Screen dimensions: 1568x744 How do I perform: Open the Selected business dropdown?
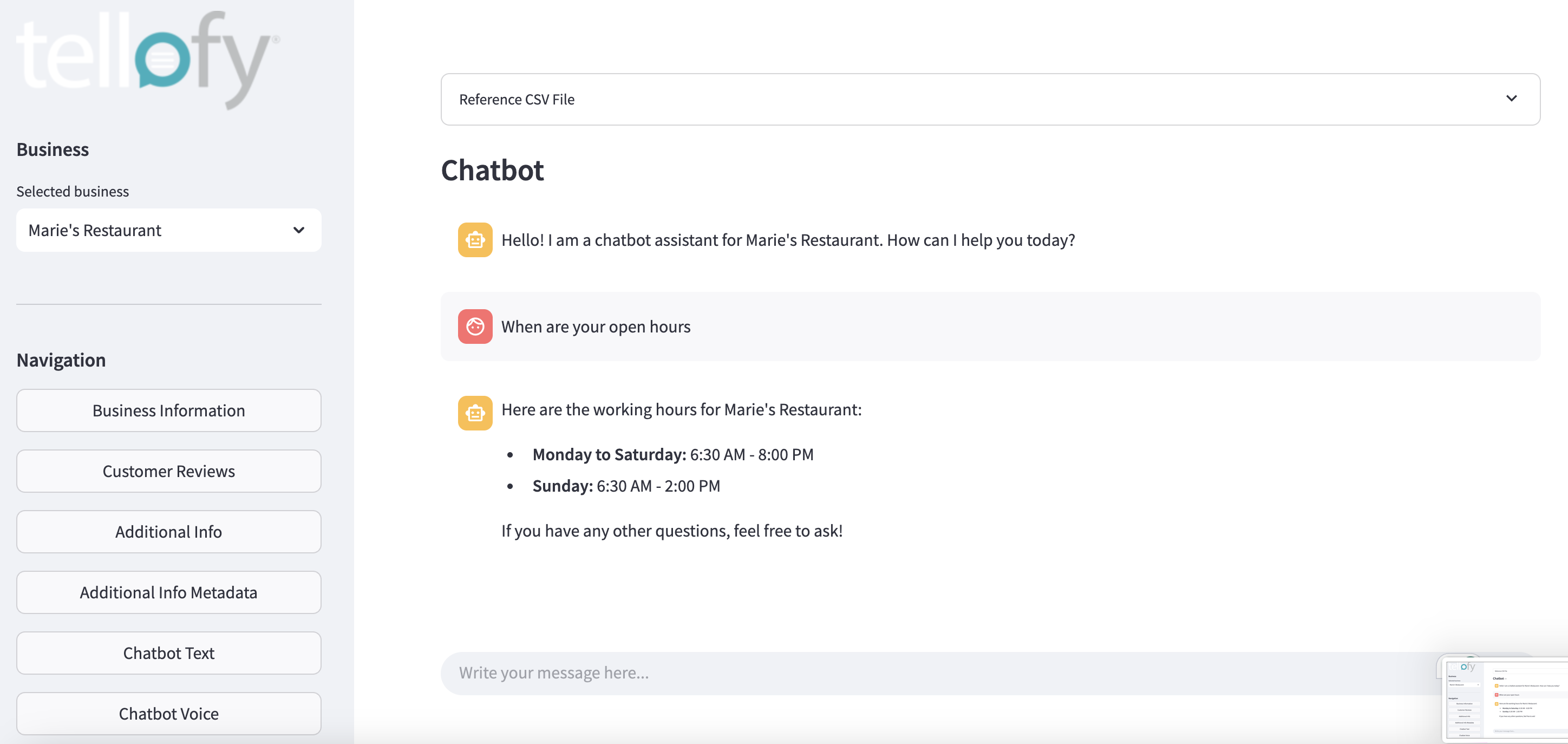tap(168, 230)
